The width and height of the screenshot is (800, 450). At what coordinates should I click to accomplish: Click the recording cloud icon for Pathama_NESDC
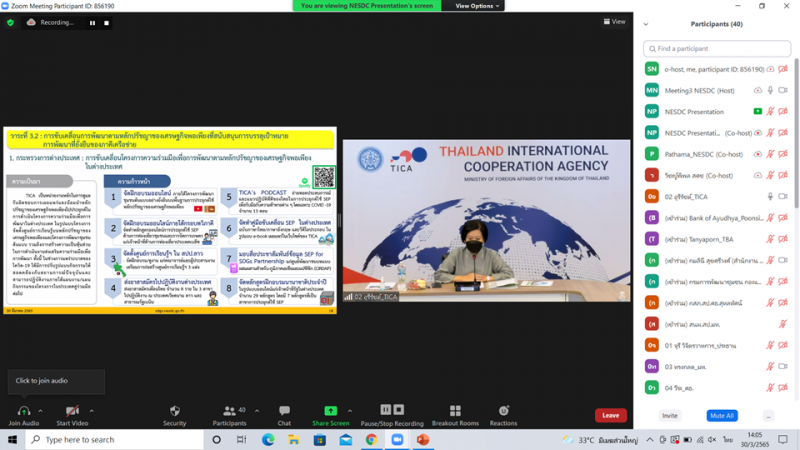point(758,154)
